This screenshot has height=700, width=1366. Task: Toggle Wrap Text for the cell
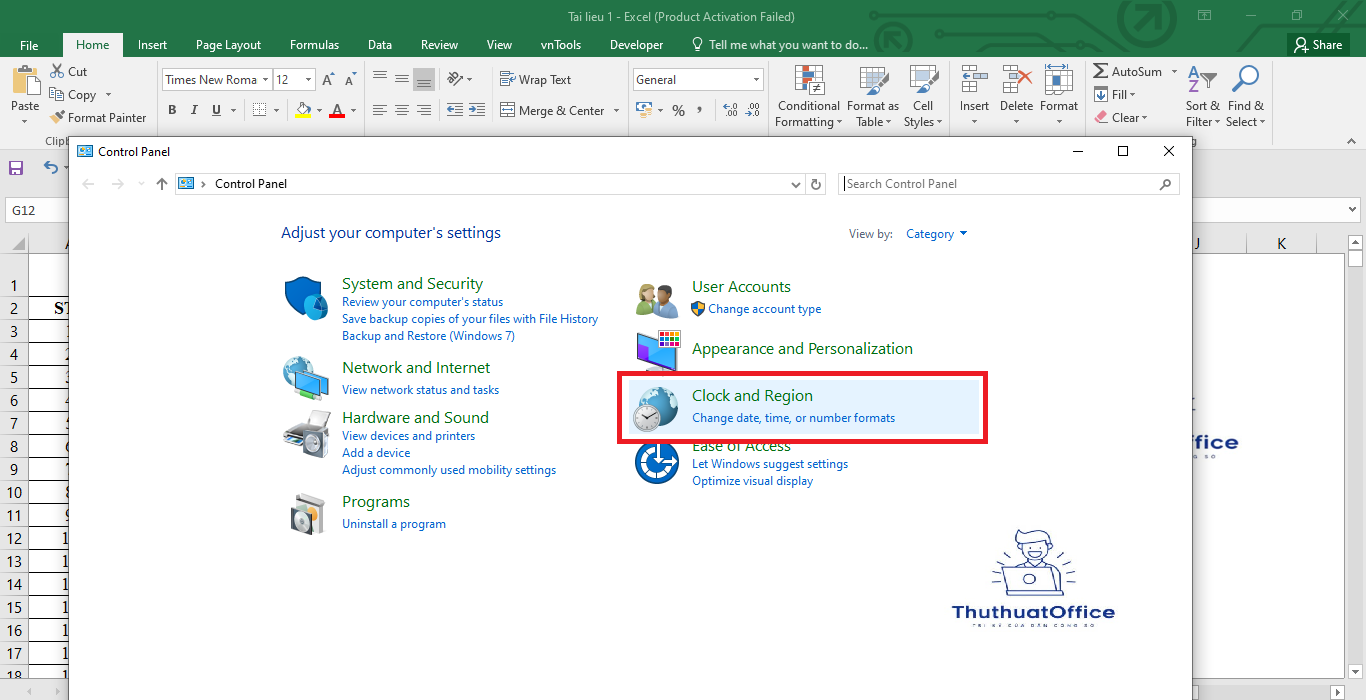(535, 80)
